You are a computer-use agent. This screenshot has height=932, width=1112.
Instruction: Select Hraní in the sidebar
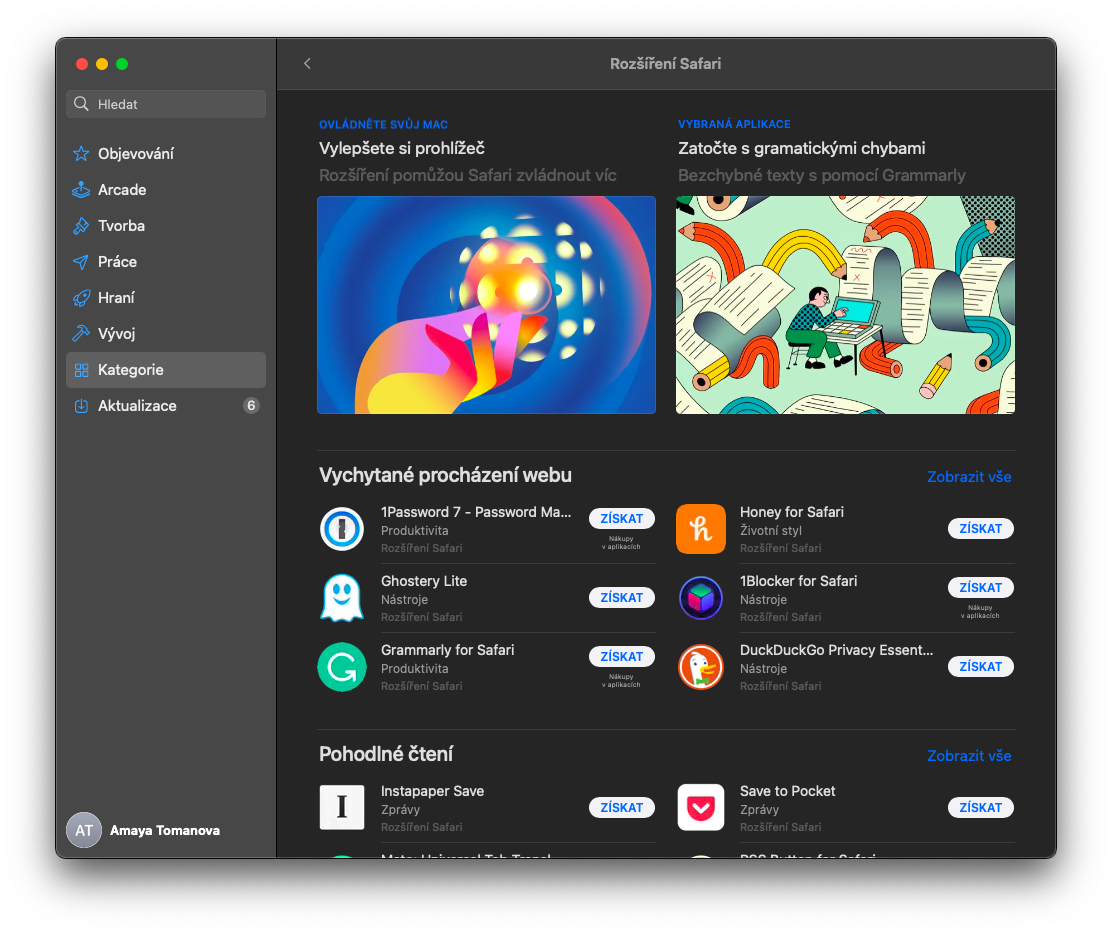coord(166,298)
